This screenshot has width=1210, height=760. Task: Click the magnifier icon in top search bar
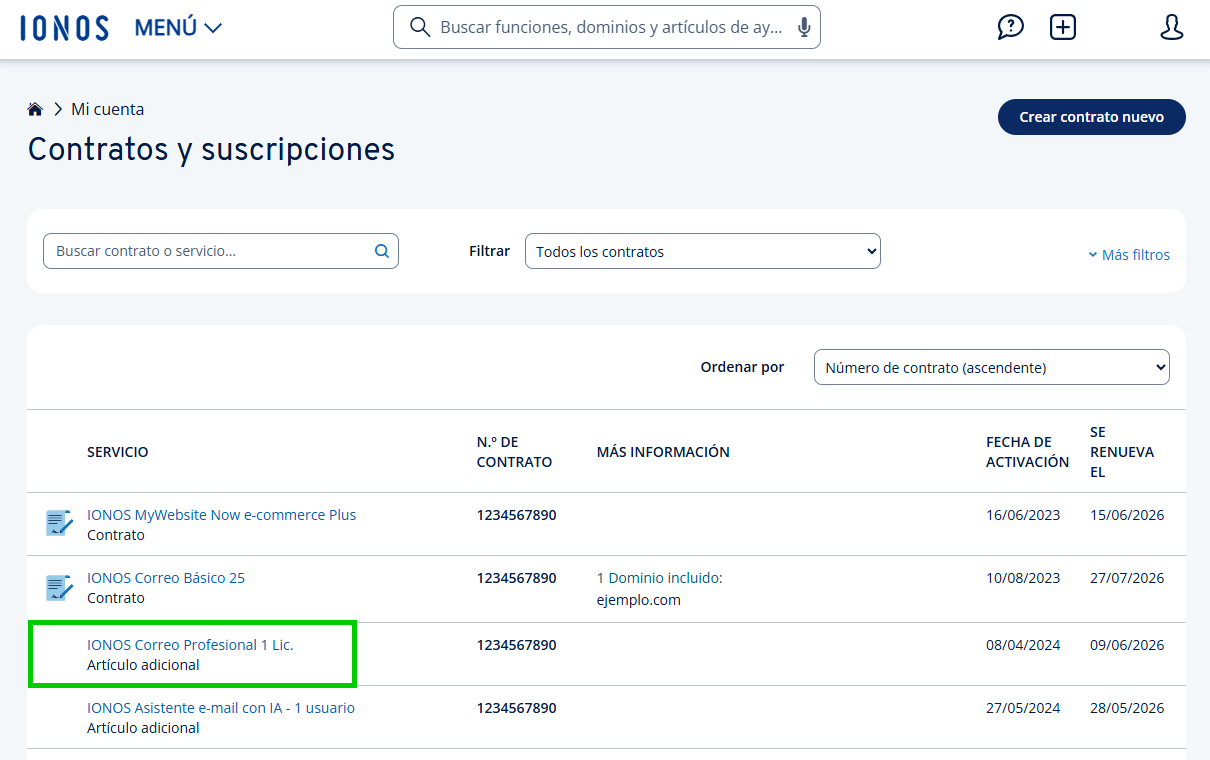[x=420, y=27]
